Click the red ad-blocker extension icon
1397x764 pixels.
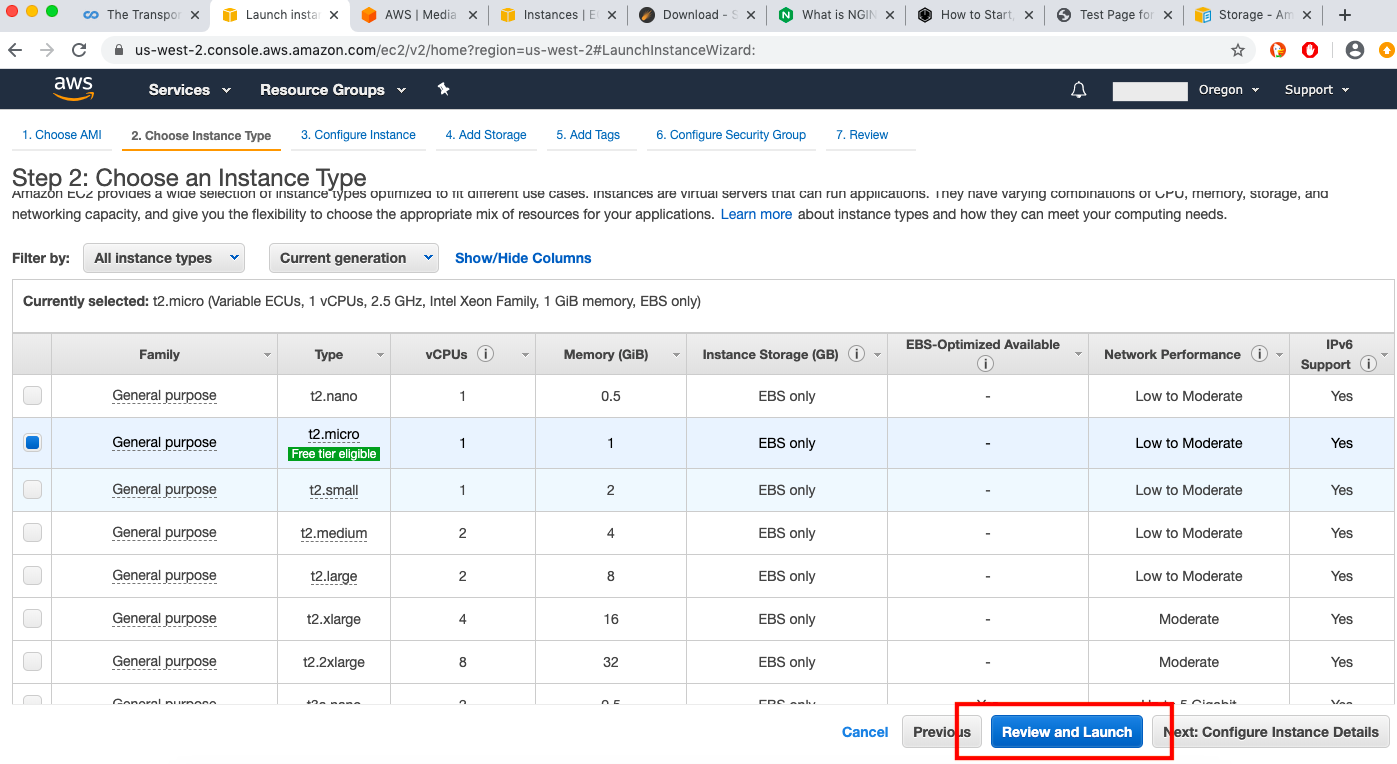[1310, 50]
